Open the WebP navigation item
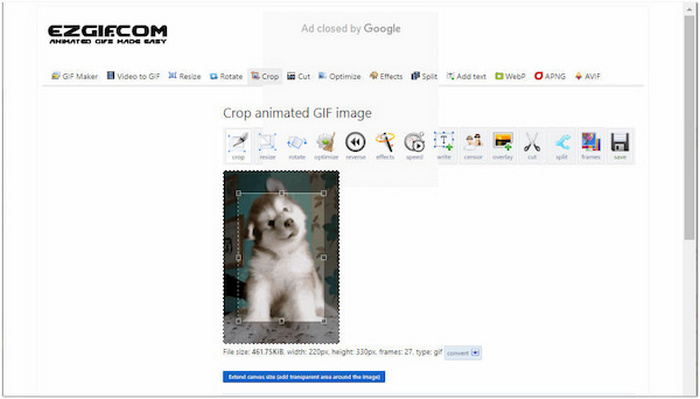The height and width of the screenshot is (399, 700). tap(510, 76)
